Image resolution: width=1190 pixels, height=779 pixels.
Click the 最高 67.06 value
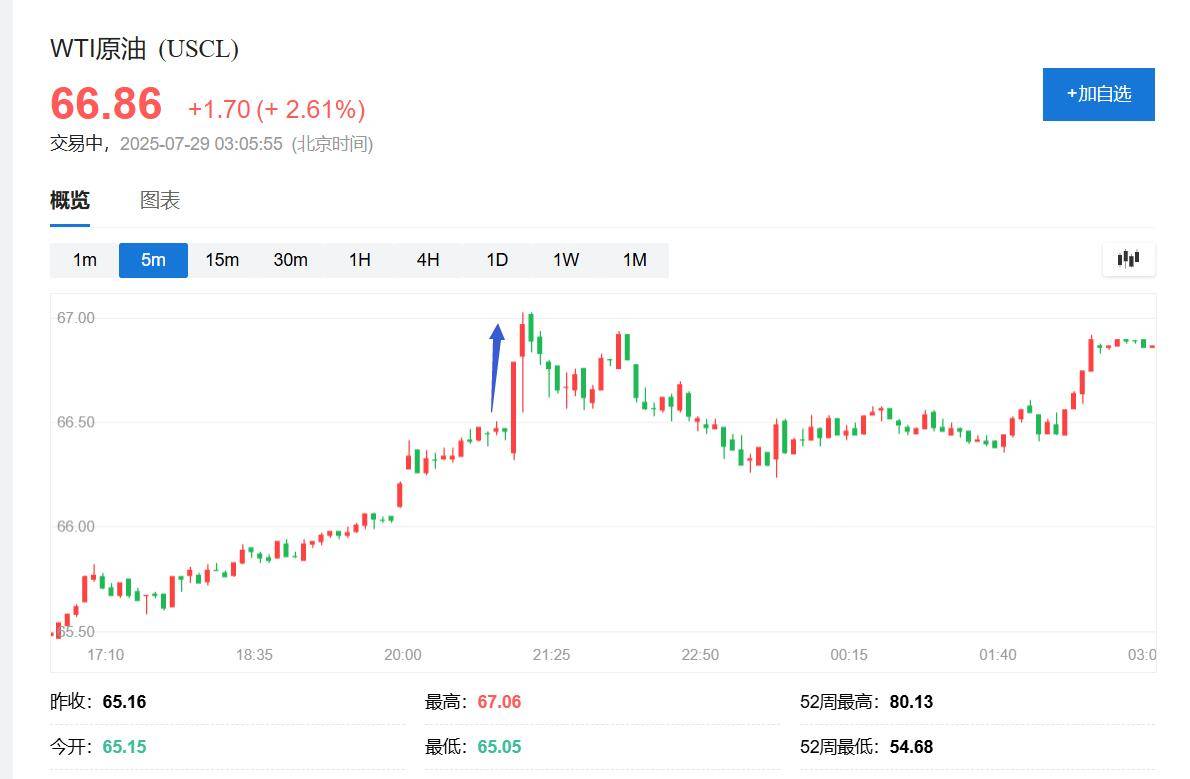[498, 701]
